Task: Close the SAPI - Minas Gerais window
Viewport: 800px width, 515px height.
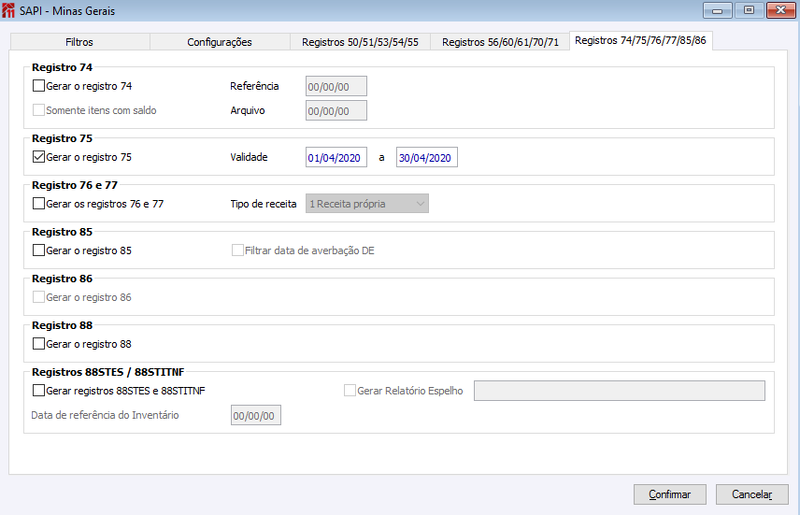Action: pos(781,10)
